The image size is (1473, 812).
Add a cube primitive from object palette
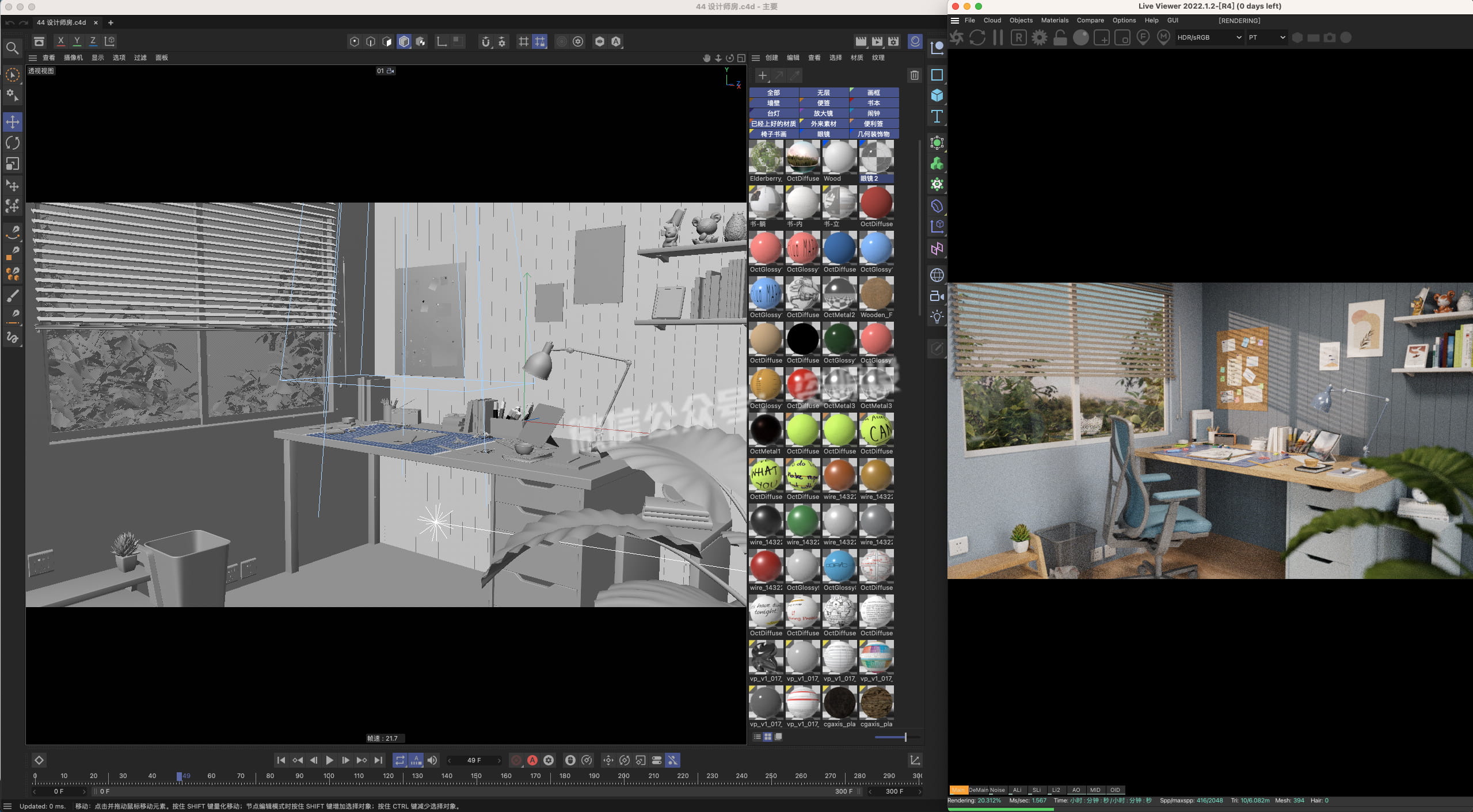point(937,96)
